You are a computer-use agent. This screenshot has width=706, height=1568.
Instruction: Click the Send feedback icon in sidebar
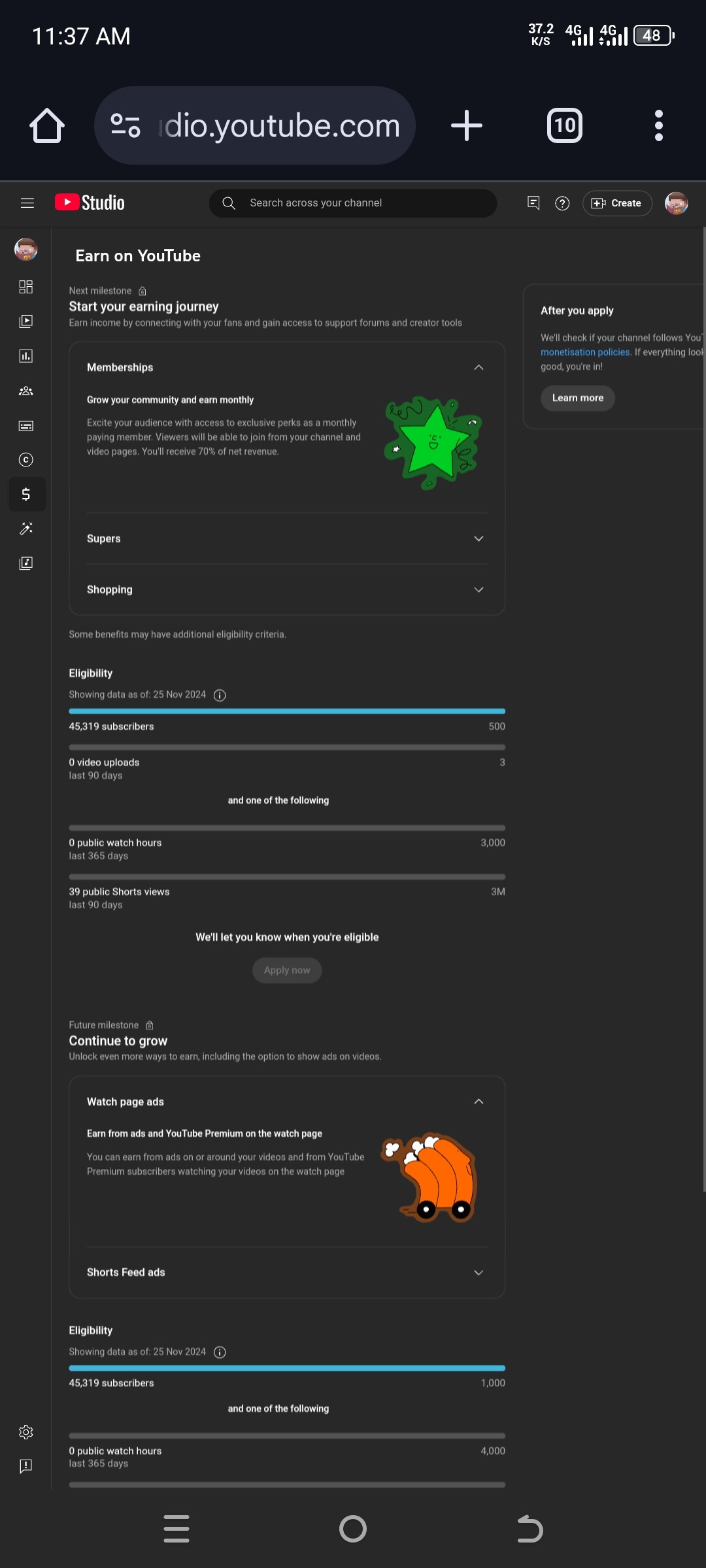pos(26,1466)
